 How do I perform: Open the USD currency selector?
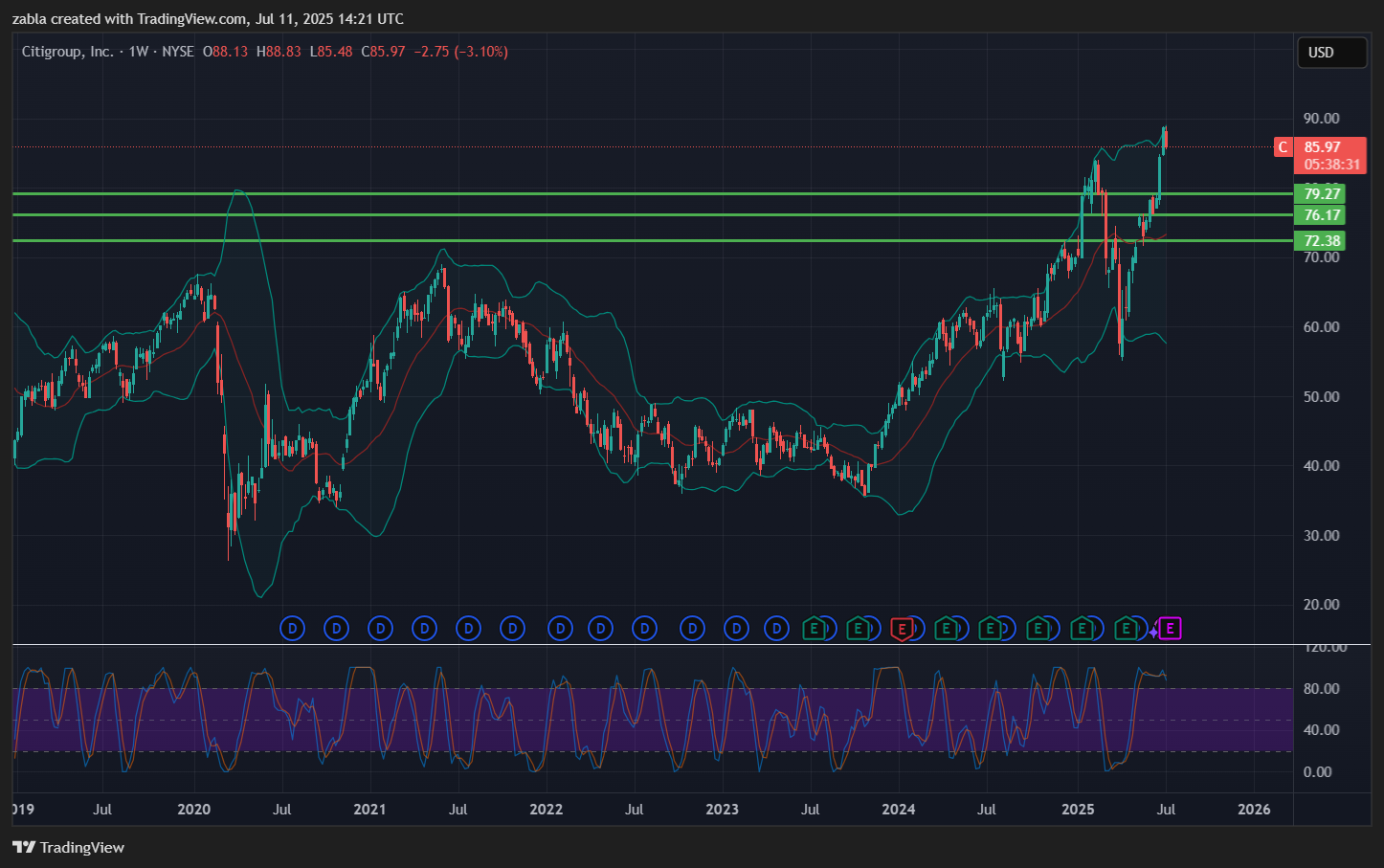click(1331, 53)
